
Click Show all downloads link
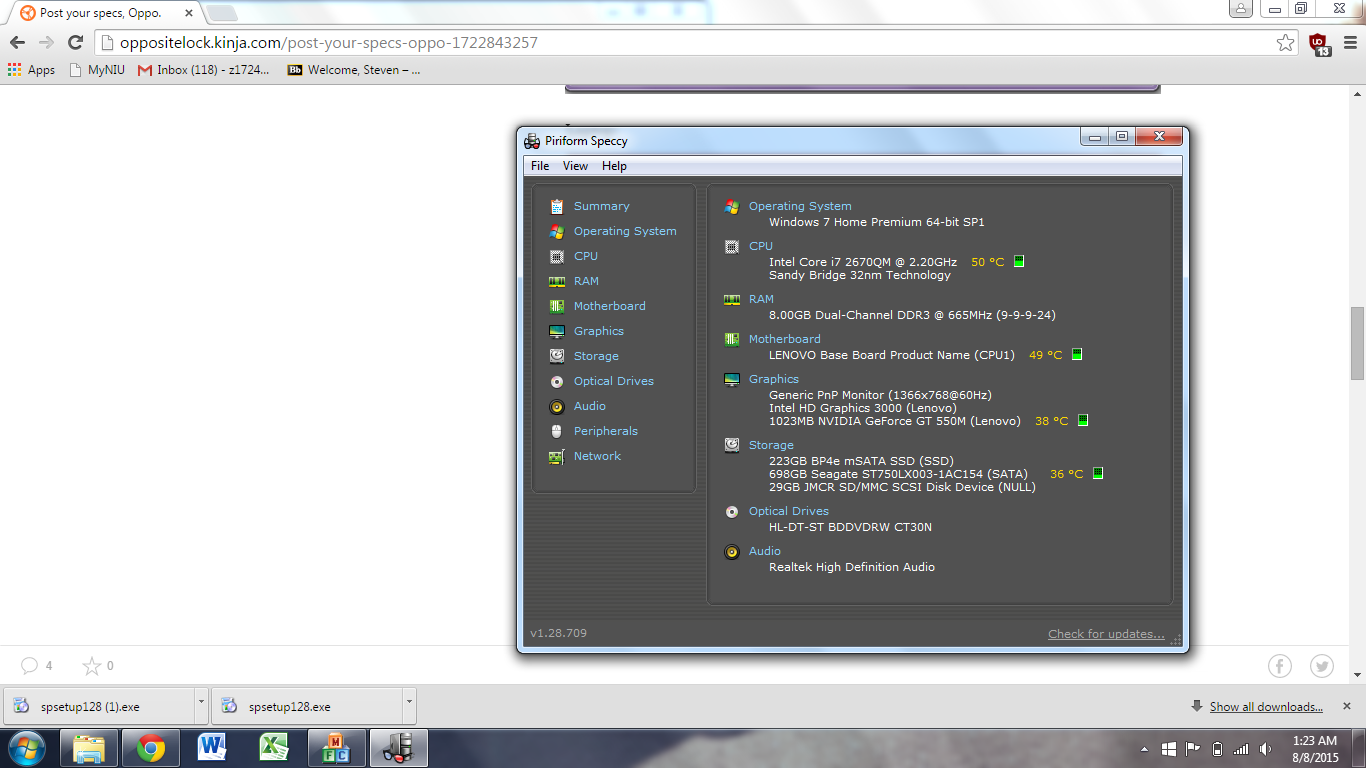(1266, 706)
